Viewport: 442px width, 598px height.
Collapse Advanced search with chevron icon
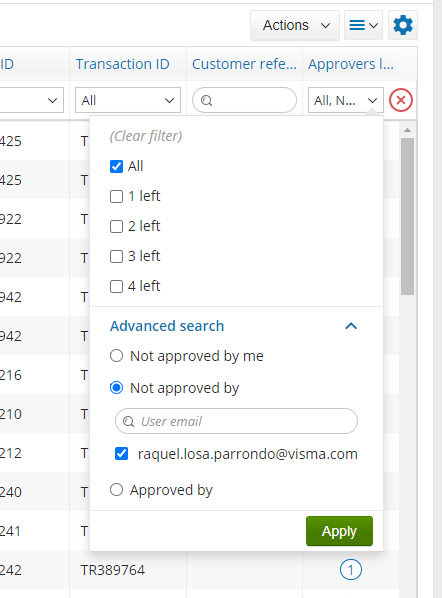(351, 326)
